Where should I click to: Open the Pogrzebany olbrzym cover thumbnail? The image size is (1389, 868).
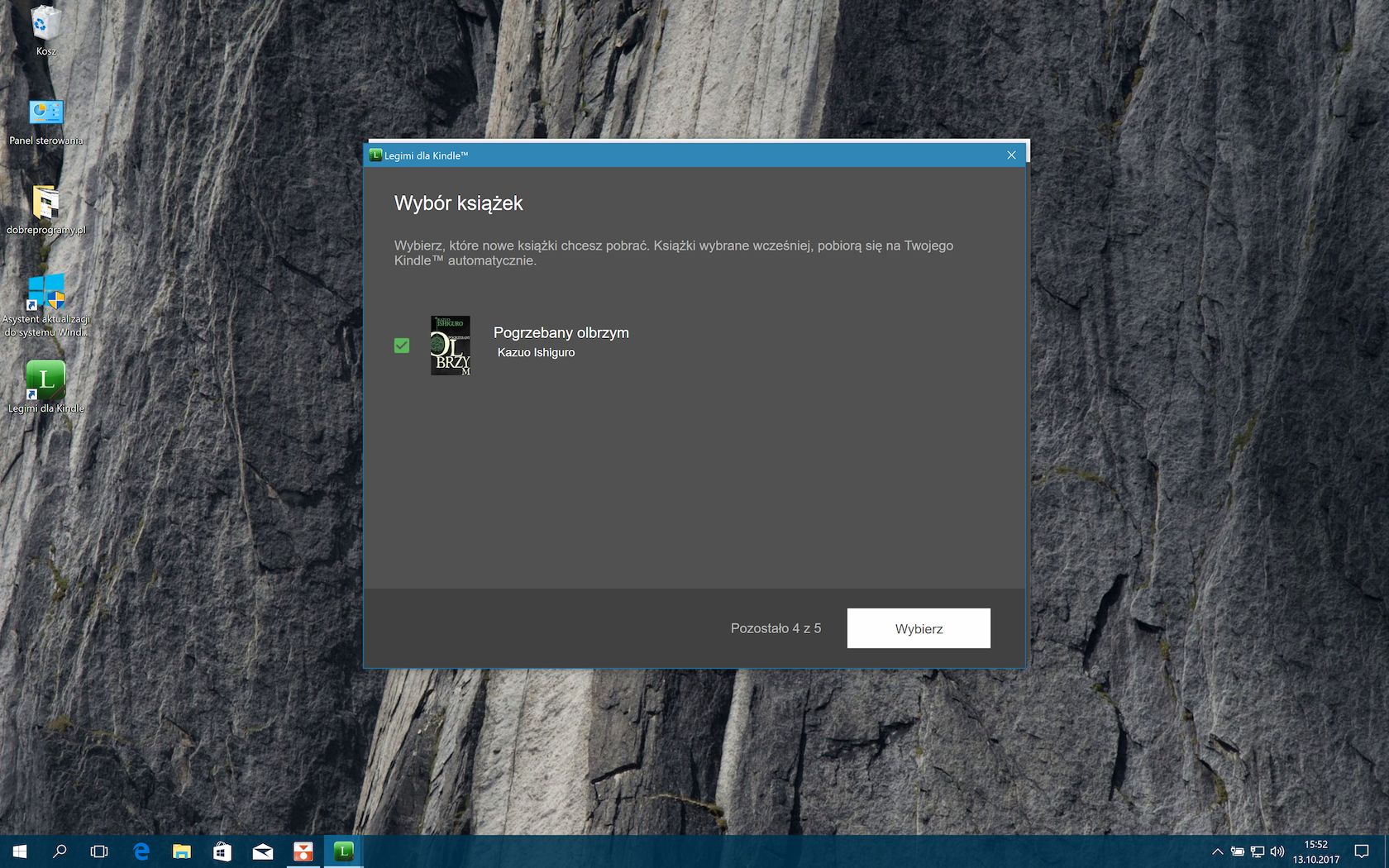pyautogui.click(x=451, y=346)
